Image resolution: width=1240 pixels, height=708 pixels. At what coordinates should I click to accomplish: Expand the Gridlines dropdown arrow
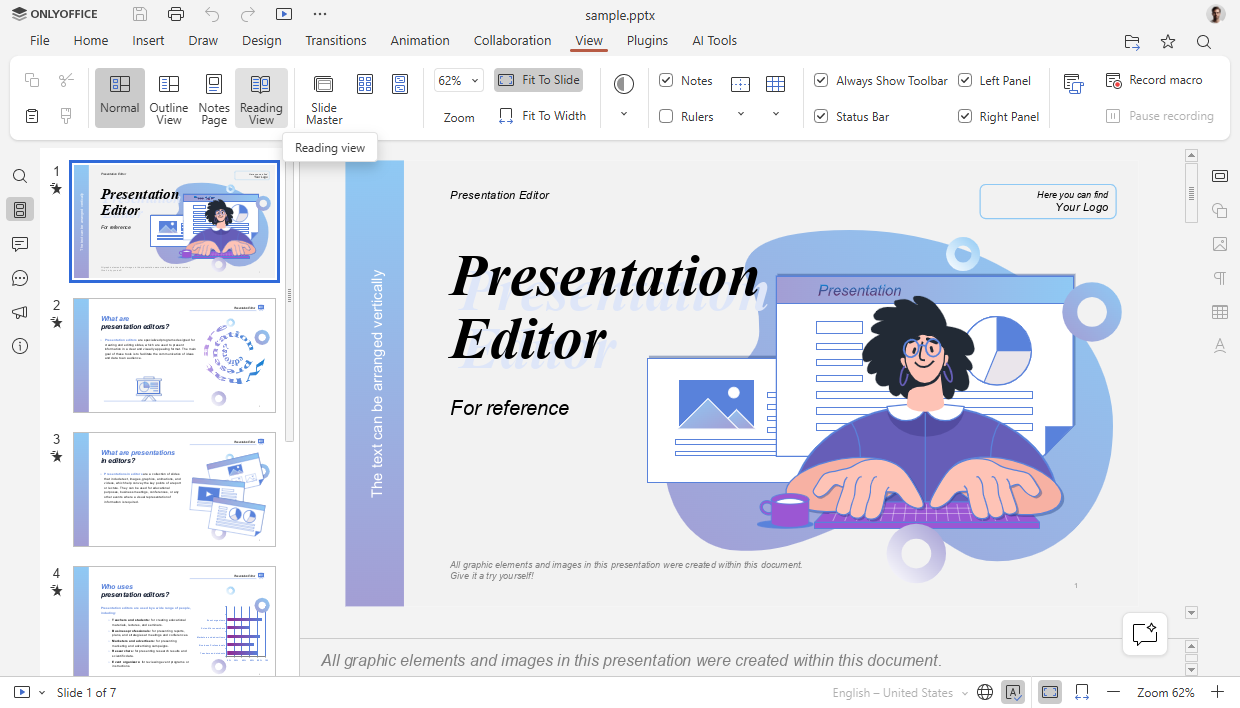(x=776, y=114)
